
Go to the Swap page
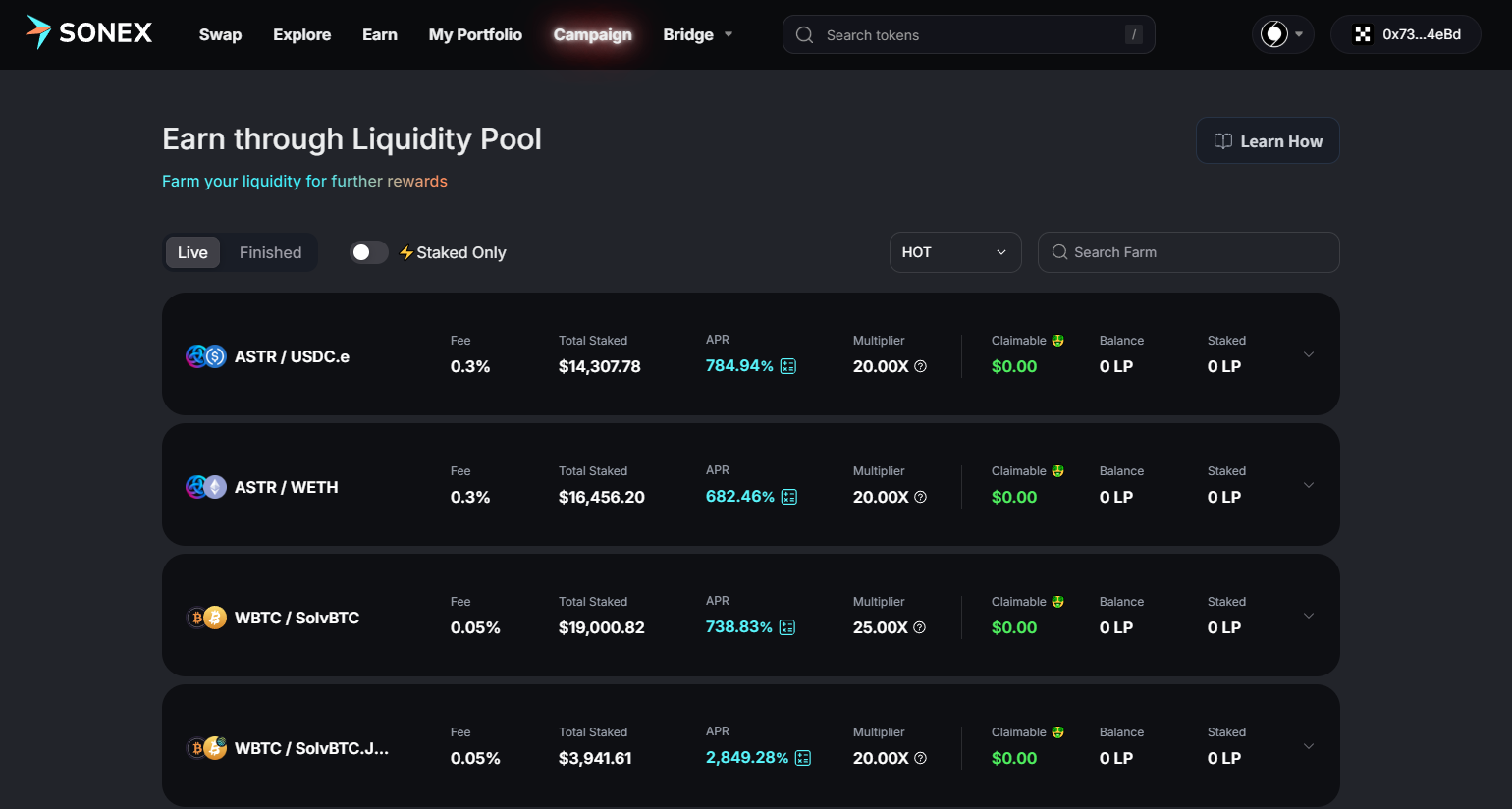click(x=220, y=34)
